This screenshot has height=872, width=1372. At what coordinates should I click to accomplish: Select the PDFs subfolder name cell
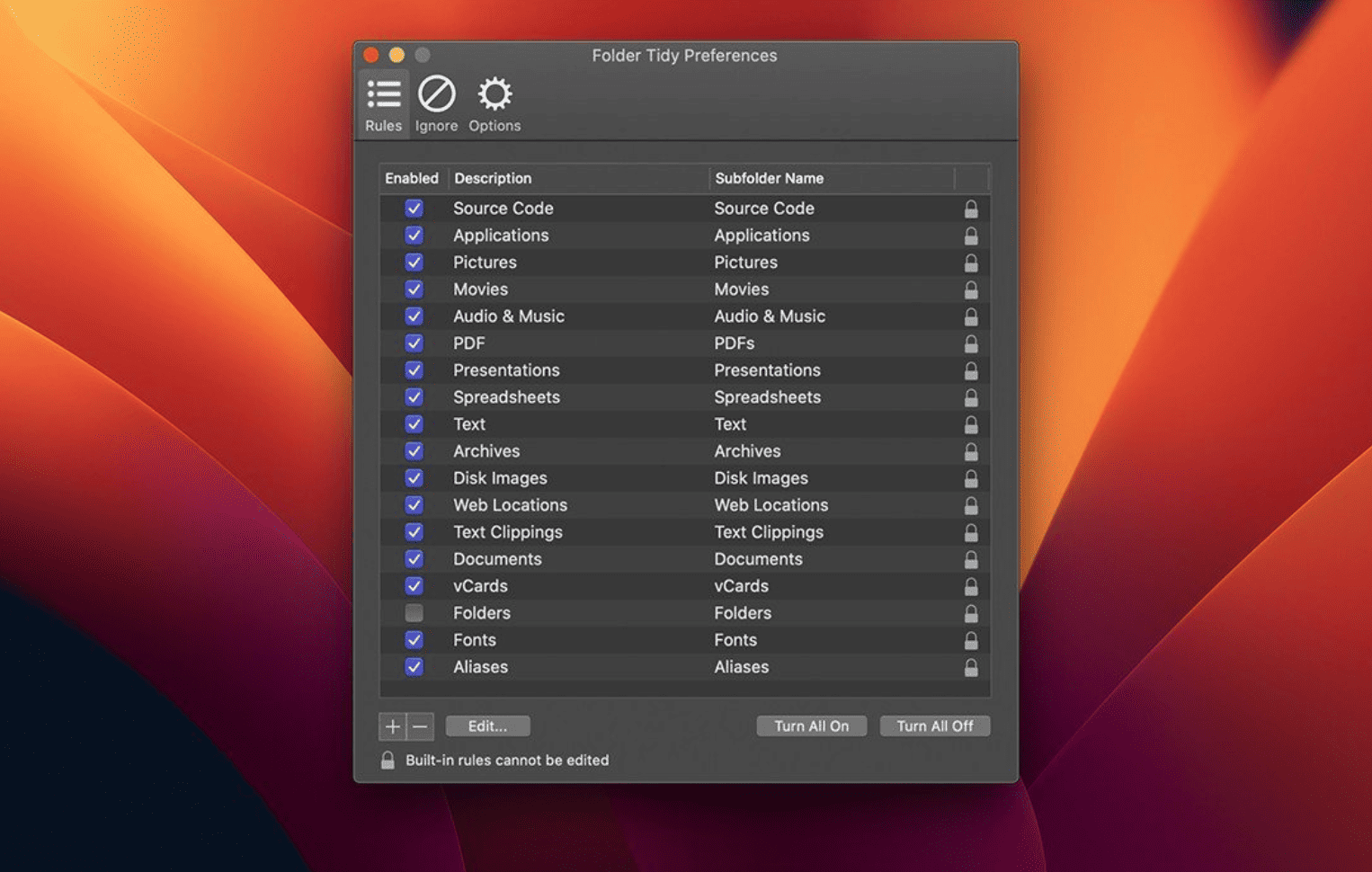tap(735, 343)
